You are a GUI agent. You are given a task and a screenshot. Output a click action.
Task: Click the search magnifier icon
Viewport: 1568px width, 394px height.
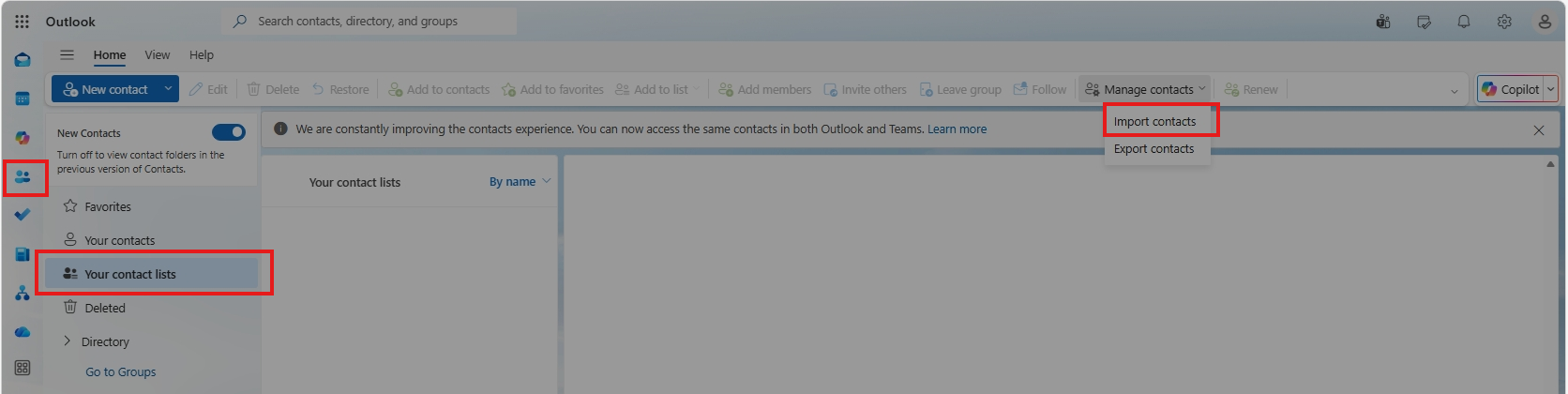[240, 21]
